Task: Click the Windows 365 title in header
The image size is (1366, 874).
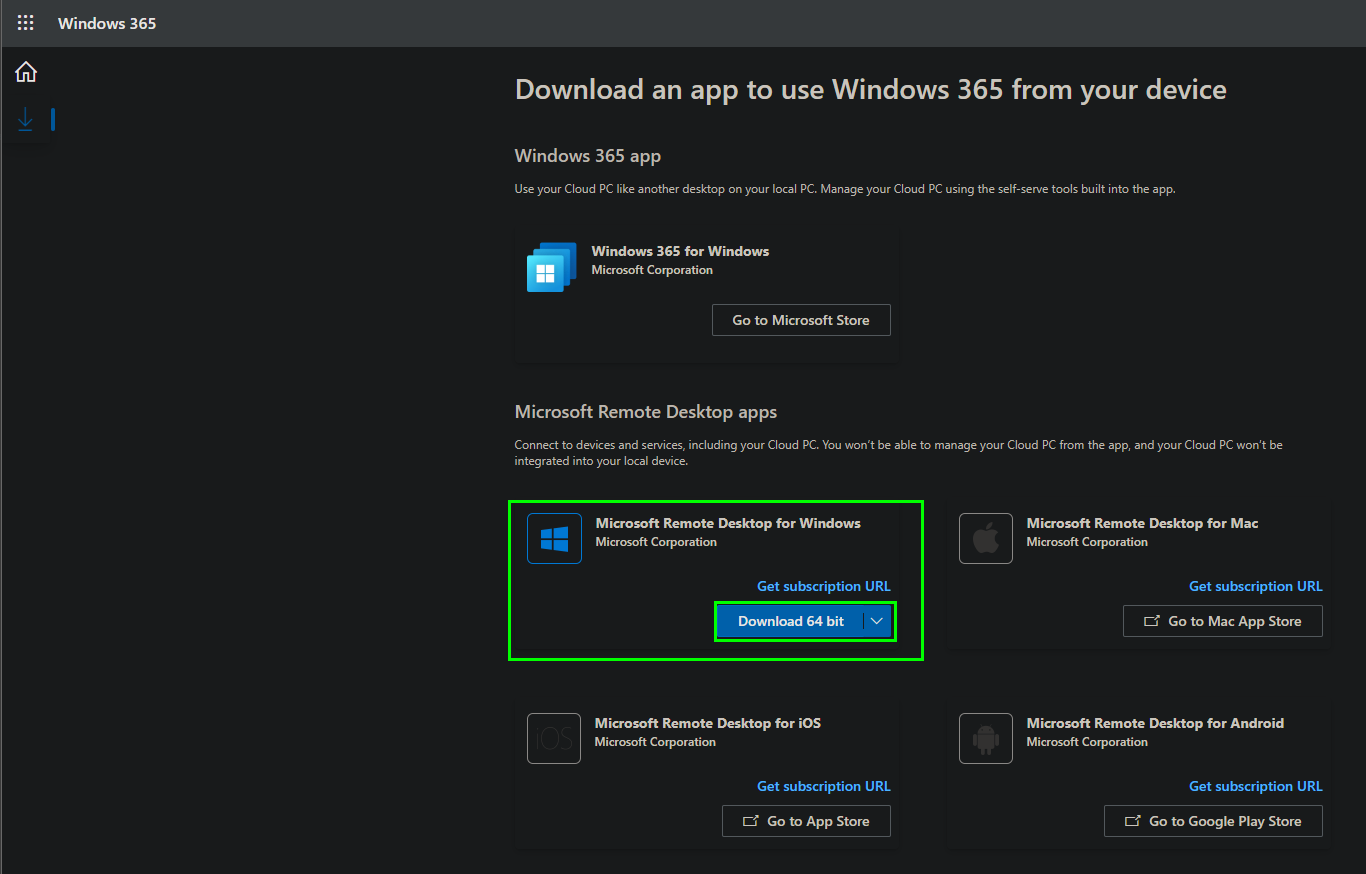Action: (107, 23)
